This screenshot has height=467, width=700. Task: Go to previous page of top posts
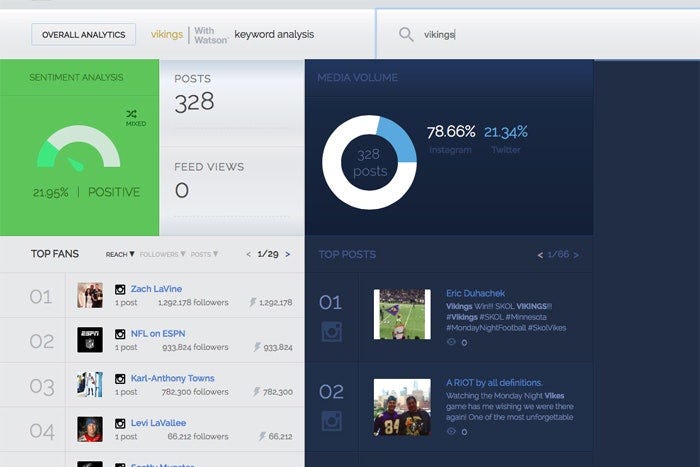[541, 255]
